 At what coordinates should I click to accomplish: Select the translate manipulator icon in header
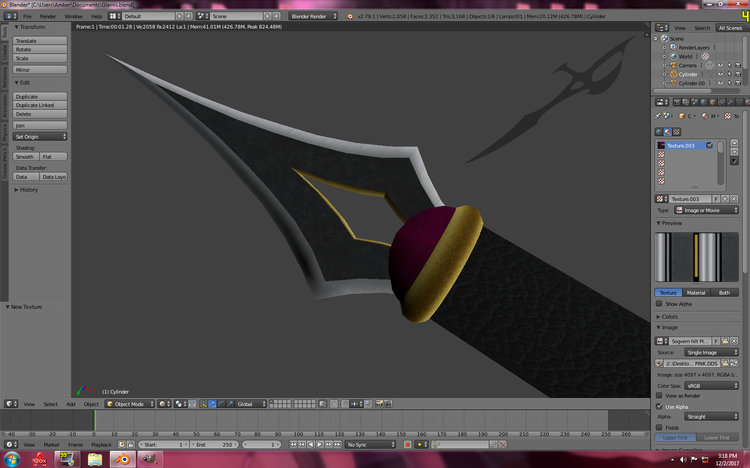pos(212,404)
